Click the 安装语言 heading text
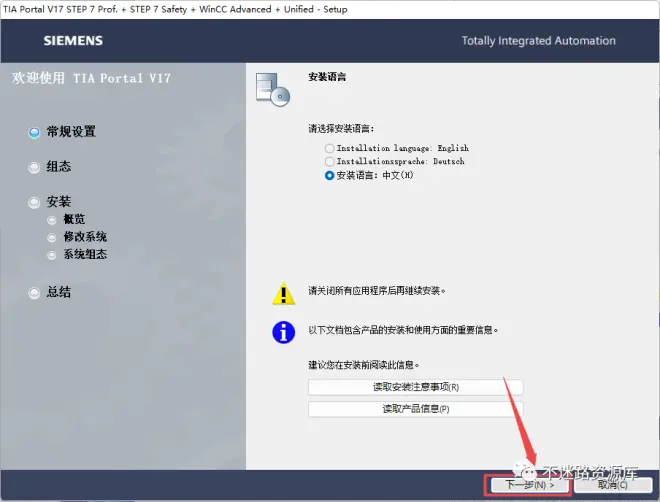The width and height of the screenshot is (660, 502). 327,77
